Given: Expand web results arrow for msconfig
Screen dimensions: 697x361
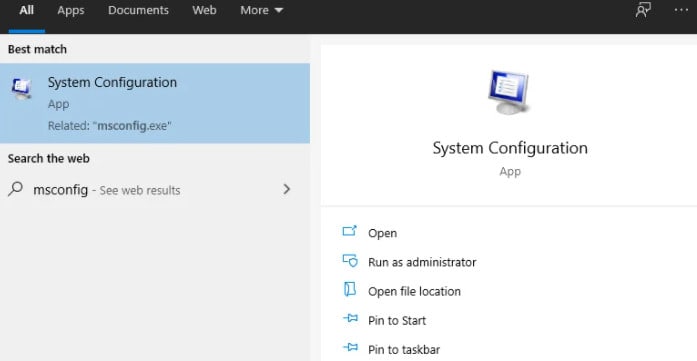Looking at the screenshot, I should (x=287, y=189).
